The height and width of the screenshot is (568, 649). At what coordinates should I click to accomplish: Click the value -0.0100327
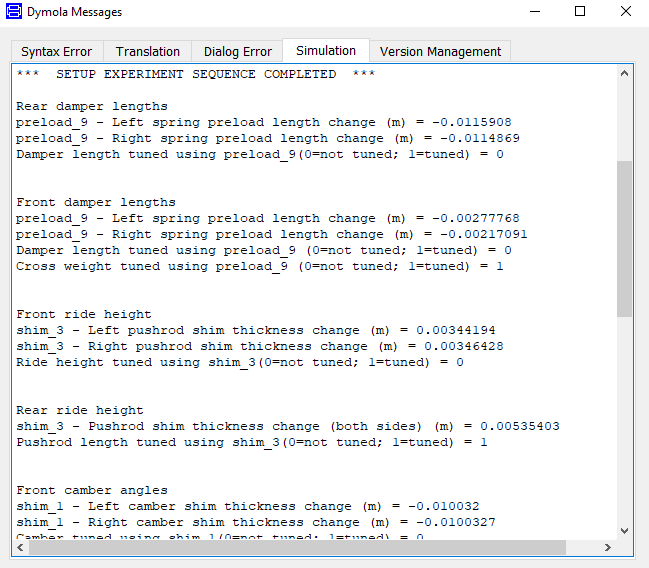pos(456,522)
